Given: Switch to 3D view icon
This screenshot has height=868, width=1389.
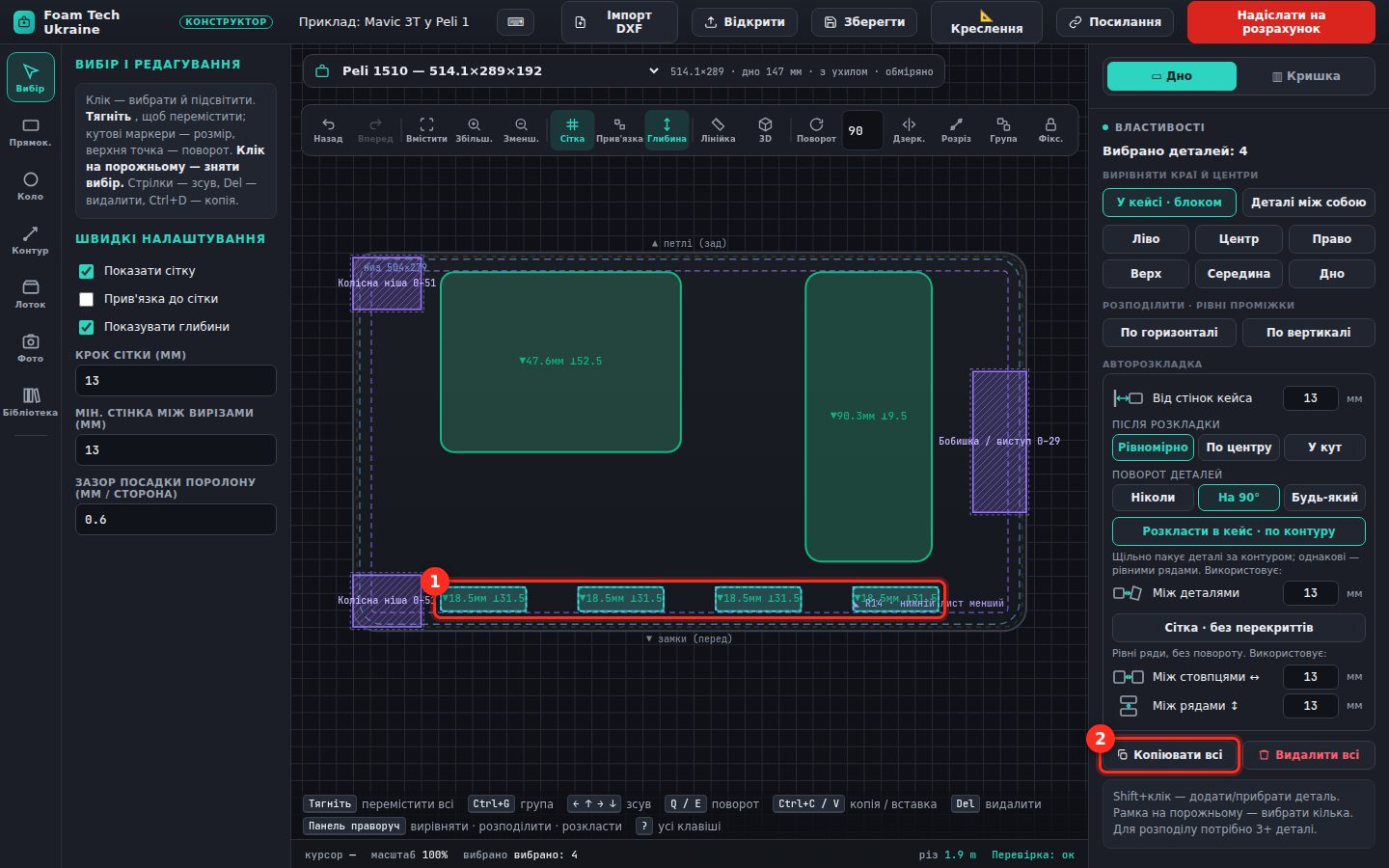Looking at the screenshot, I should pos(765,130).
